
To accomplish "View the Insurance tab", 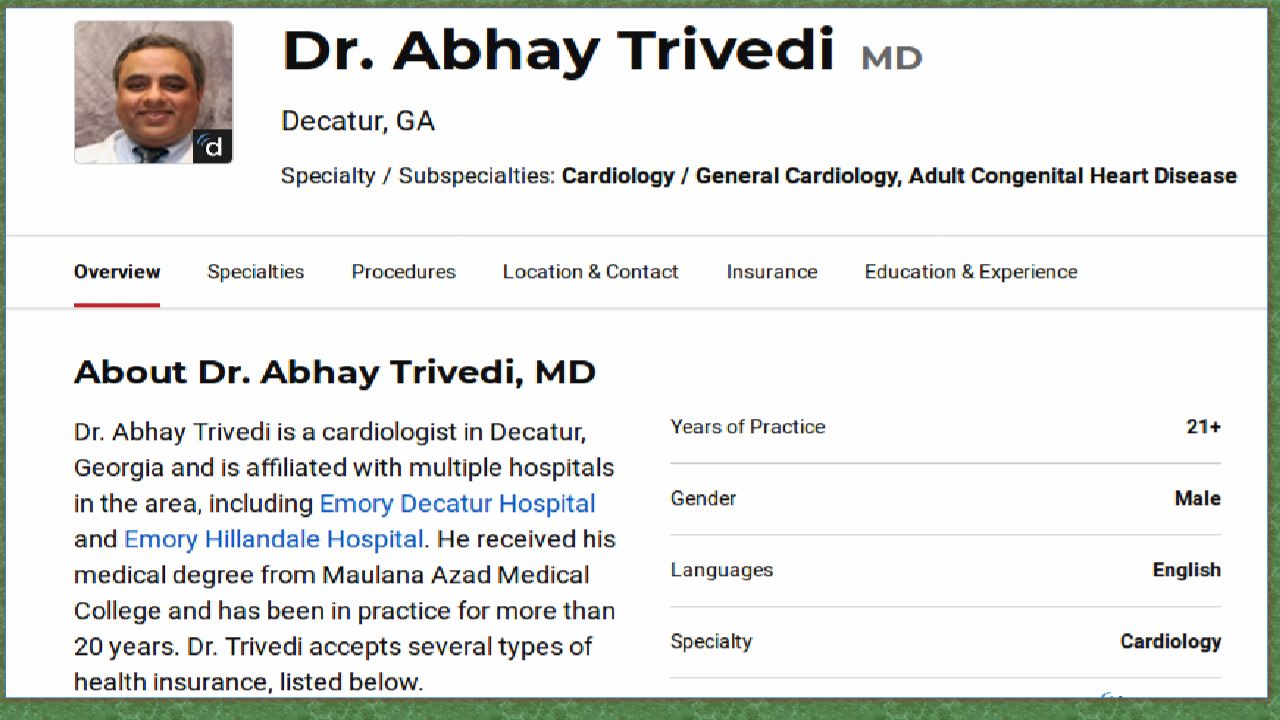I will 772,272.
